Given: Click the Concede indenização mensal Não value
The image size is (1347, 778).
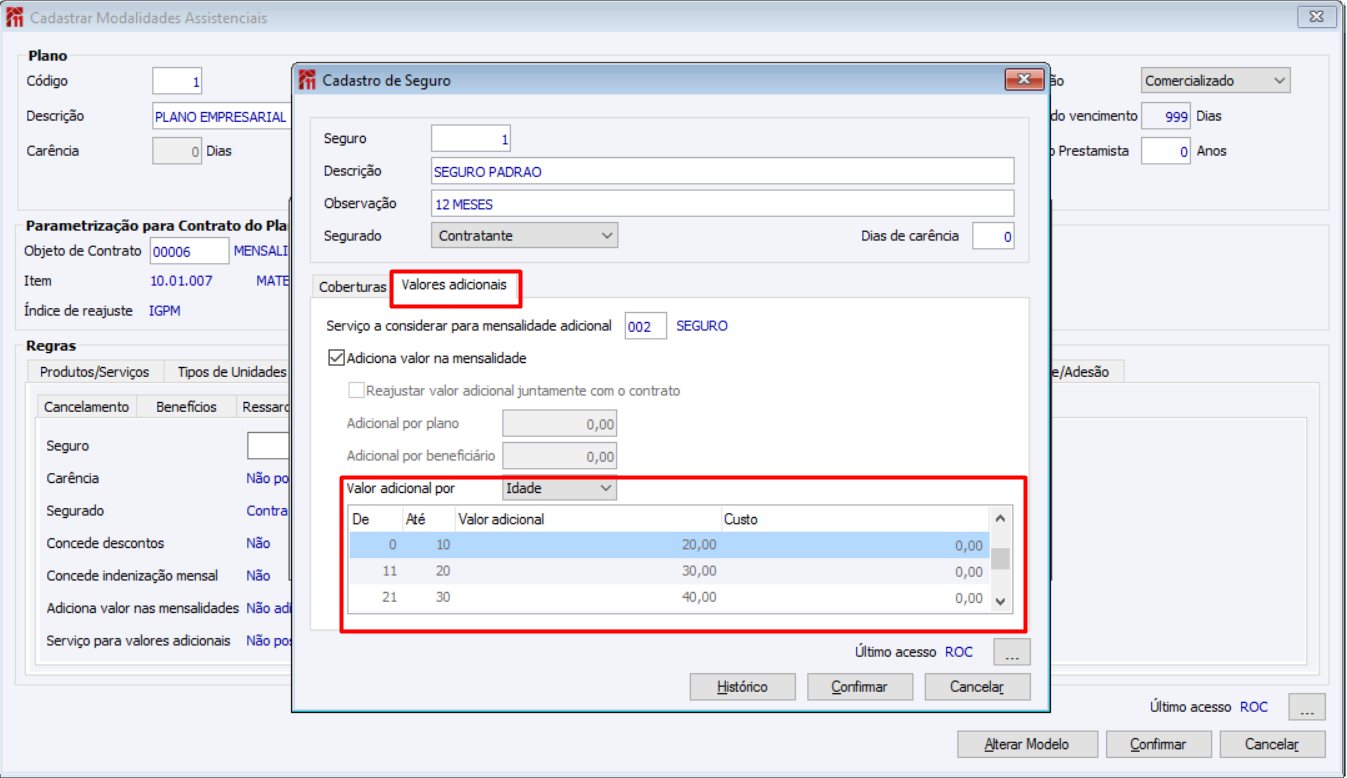Looking at the screenshot, I should pyautogui.click(x=258, y=576).
